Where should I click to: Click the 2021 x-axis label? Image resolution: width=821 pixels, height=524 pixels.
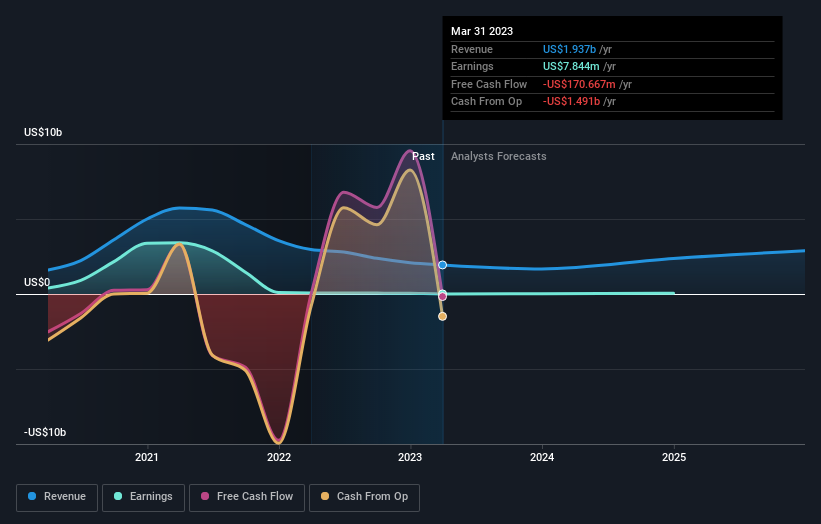pos(147,457)
